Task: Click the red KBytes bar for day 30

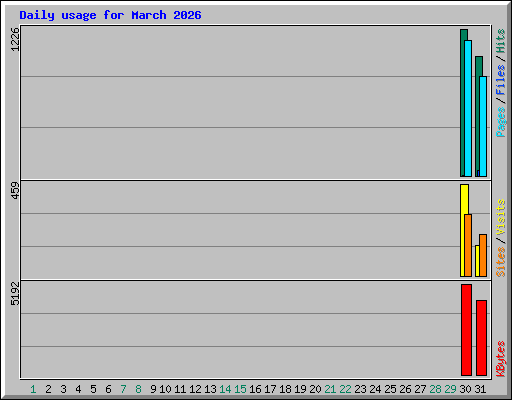Action: [466, 330]
